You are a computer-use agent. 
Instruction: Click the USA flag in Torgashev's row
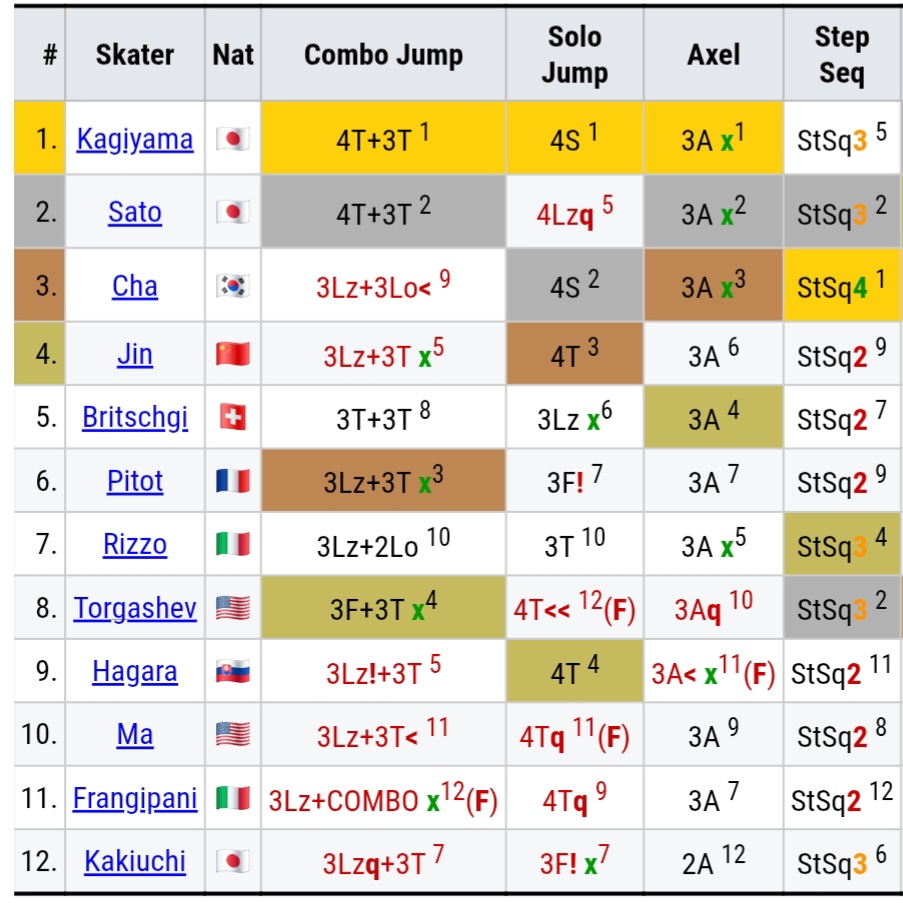(233, 608)
